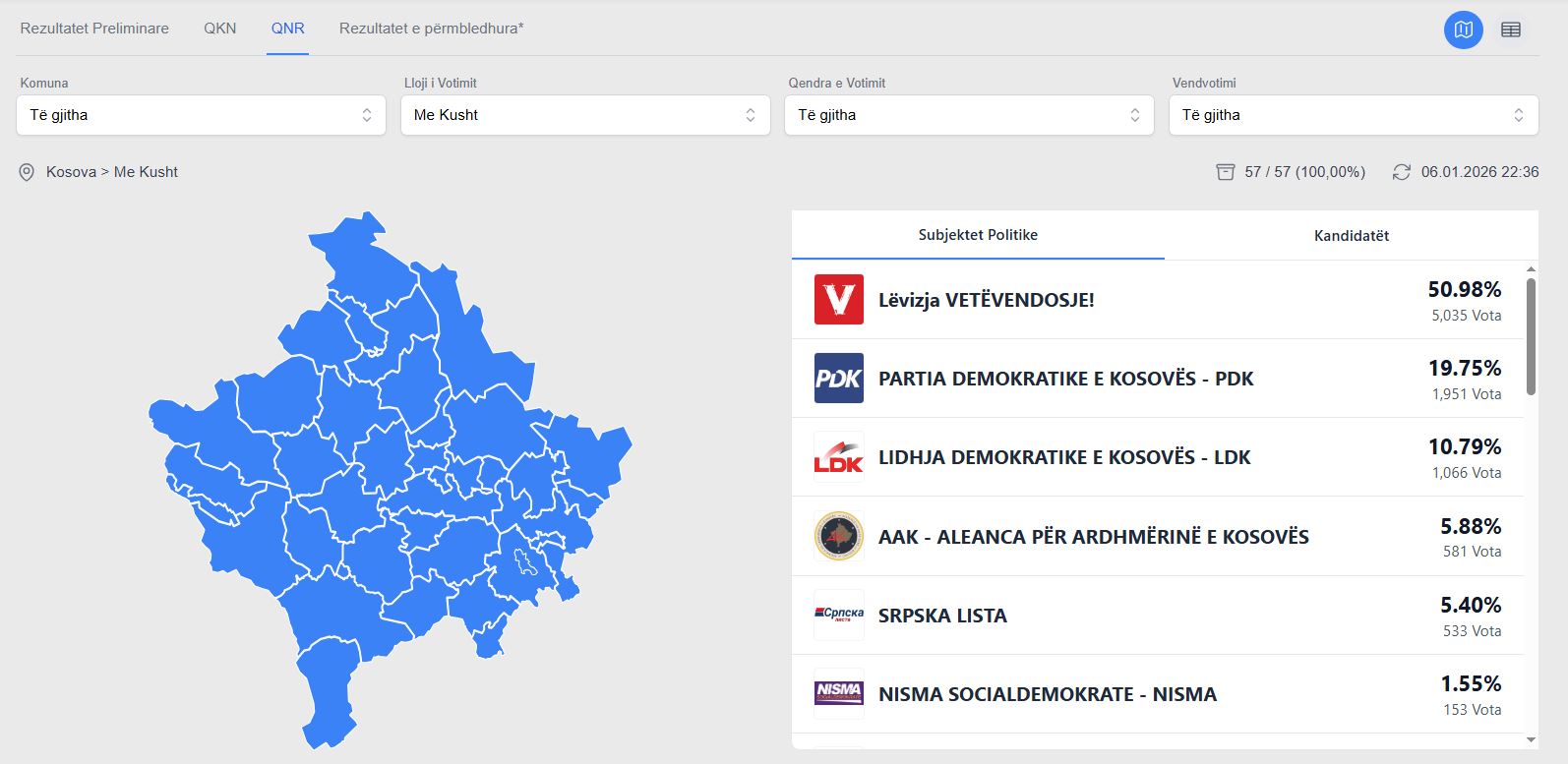Open the QKN tab
Image resolution: width=1568 pixels, height=764 pixels.
(x=219, y=29)
